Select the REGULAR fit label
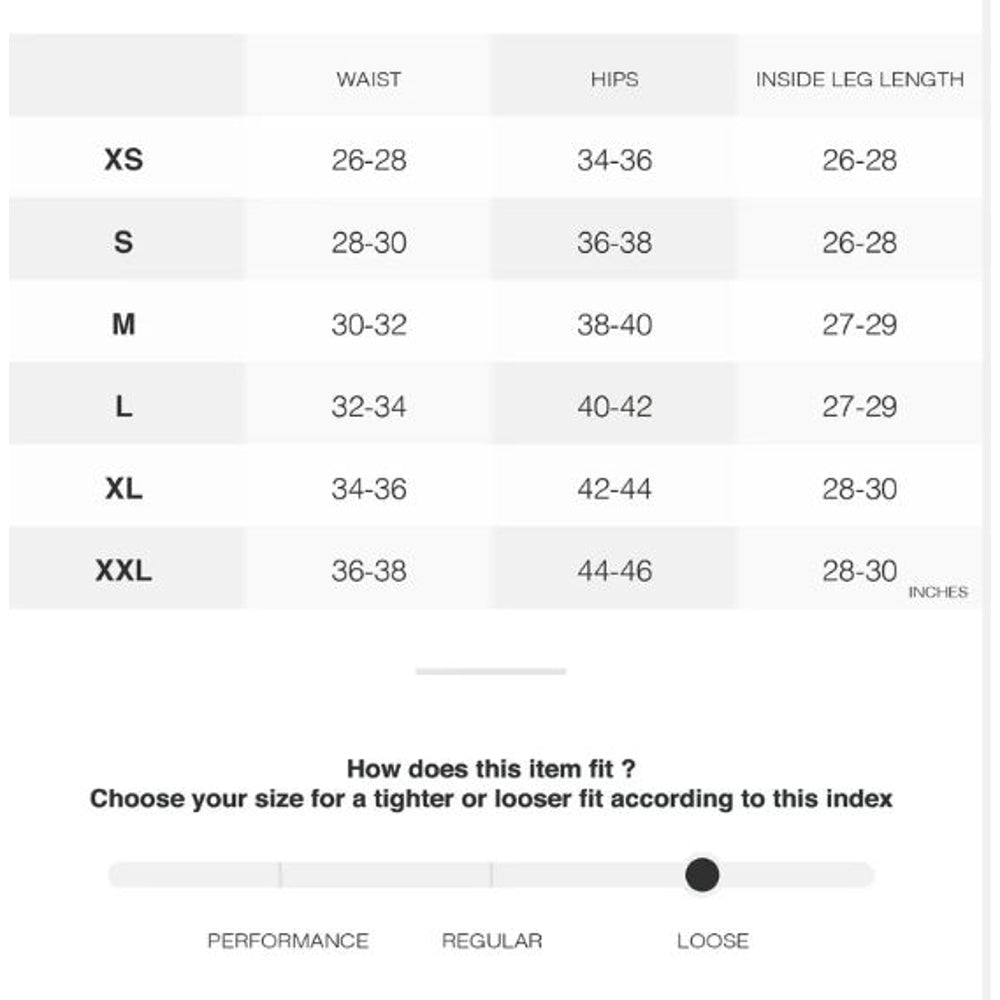Viewport: 1000px width, 1000px height. (492, 941)
